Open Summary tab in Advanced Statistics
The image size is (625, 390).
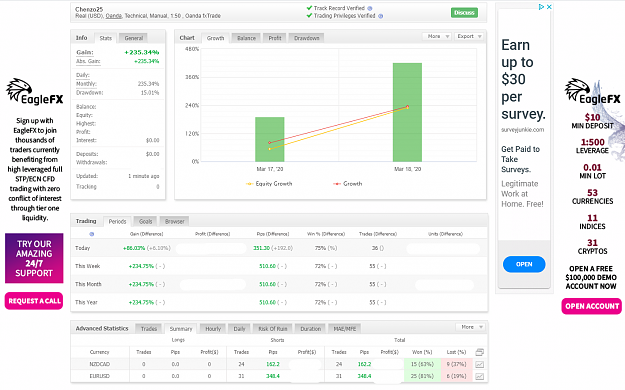(x=181, y=329)
